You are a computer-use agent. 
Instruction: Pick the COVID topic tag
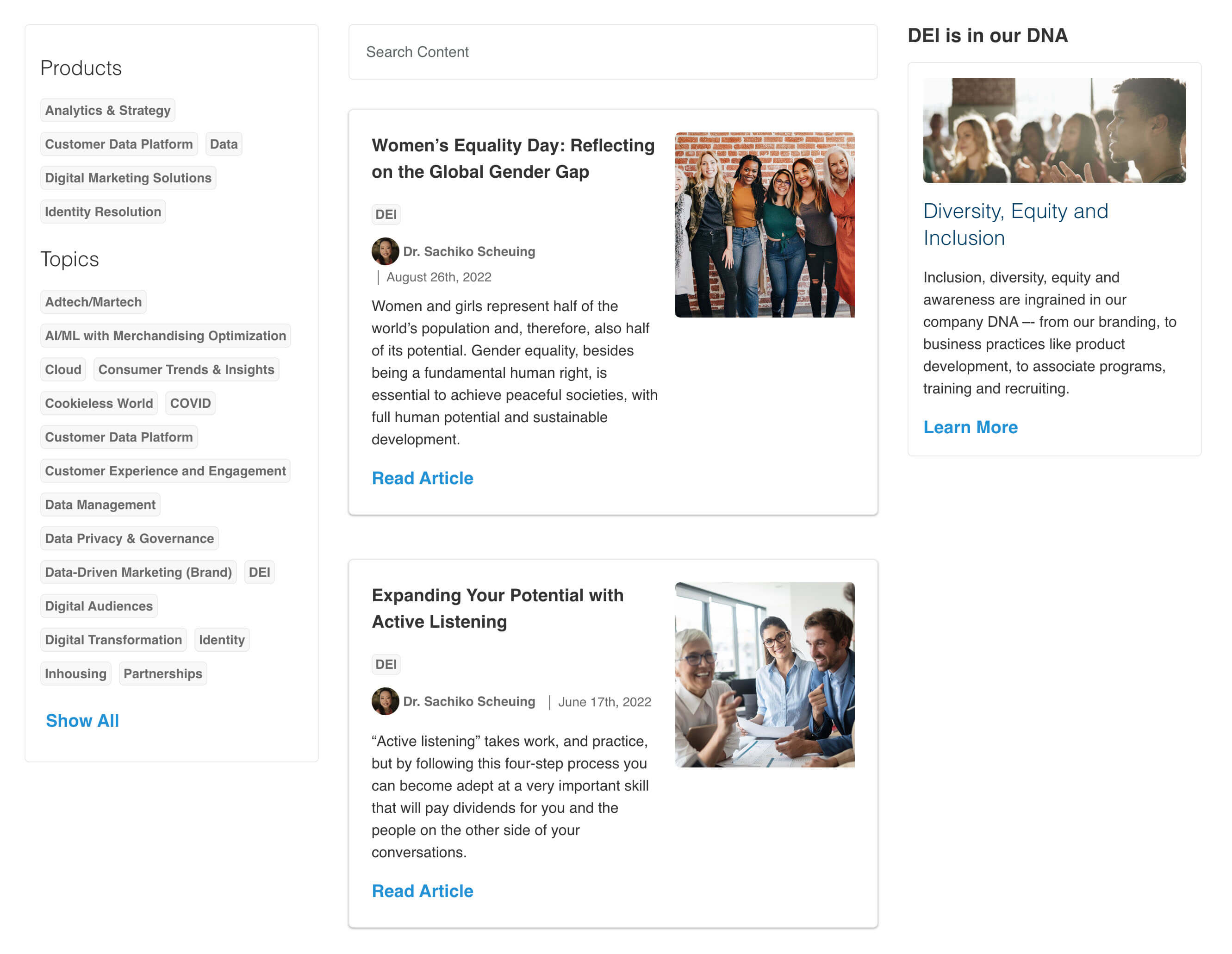[x=190, y=404]
